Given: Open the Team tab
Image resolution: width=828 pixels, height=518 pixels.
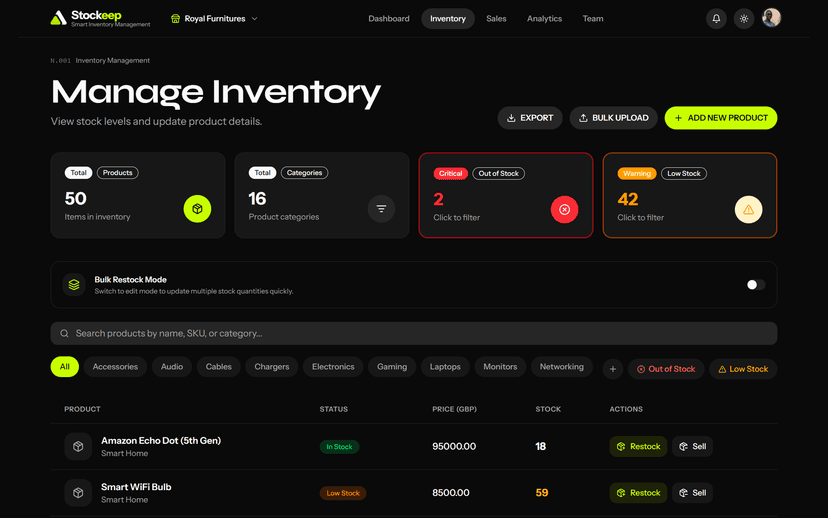Looking at the screenshot, I should coord(592,18).
